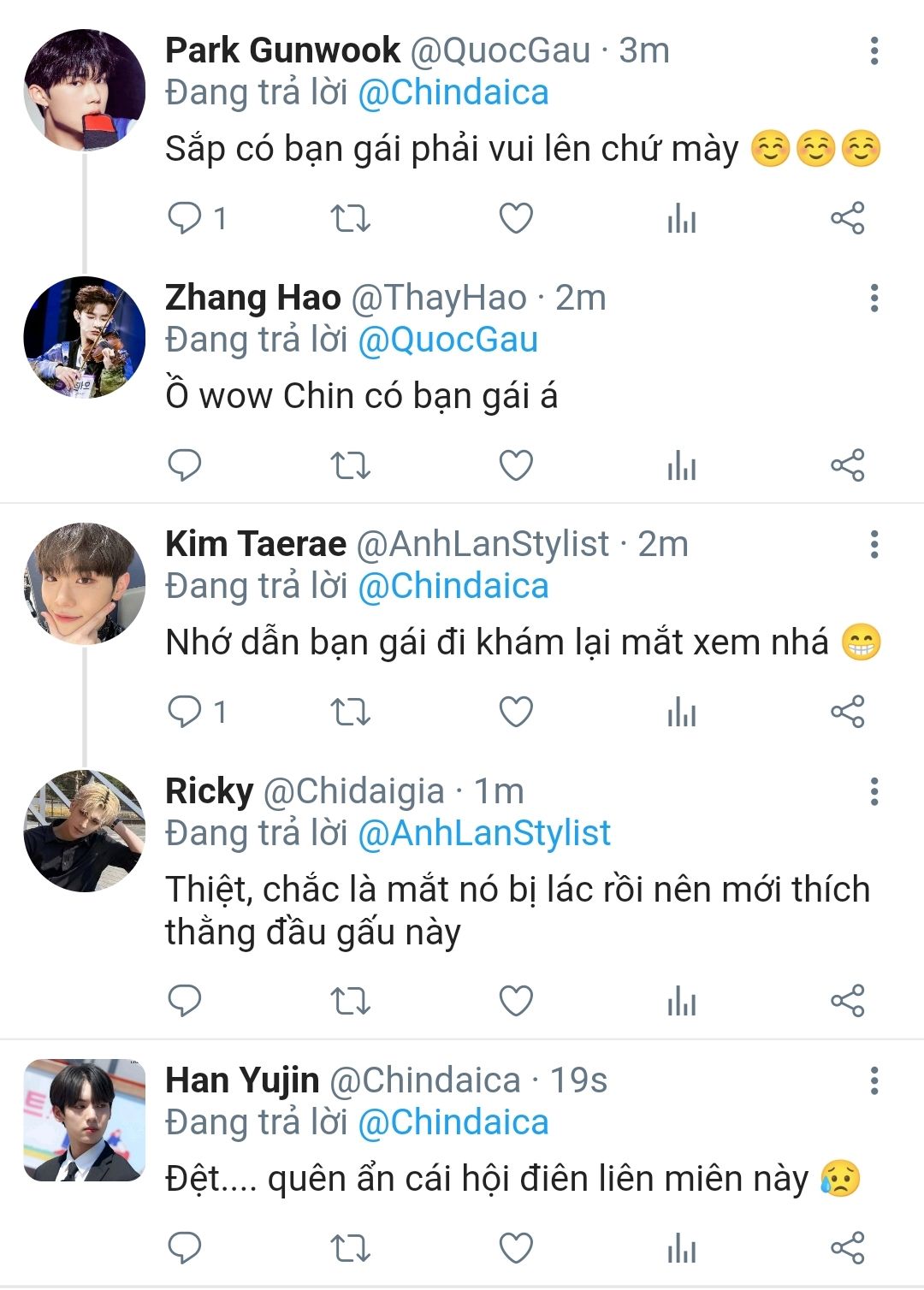The height and width of the screenshot is (1290, 924).
Task: View analytics for Ricky's tweet
Action: pyautogui.click(x=681, y=1000)
